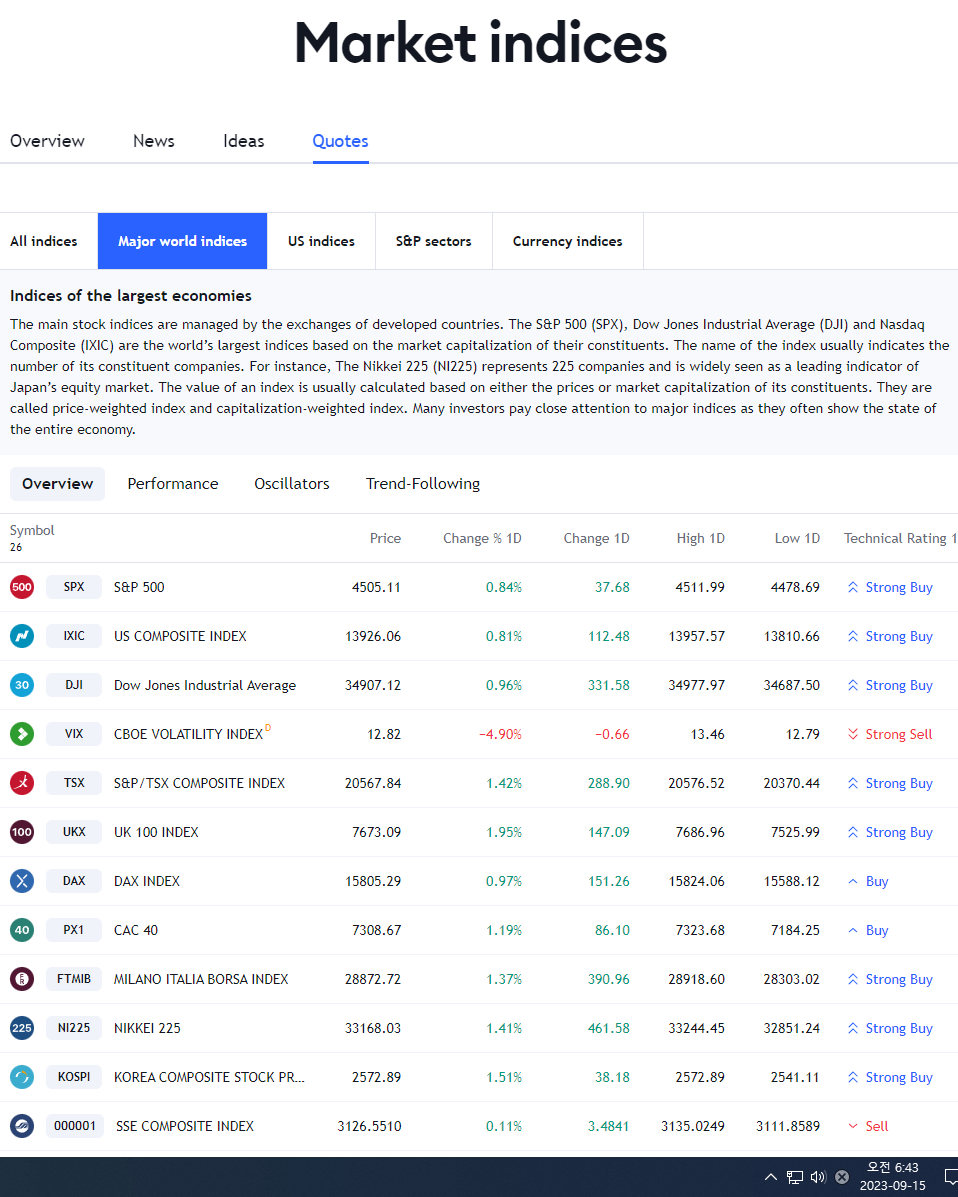Click VIX change value -4.90%
The width and height of the screenshot is (958, 1197).
point(501,734)
